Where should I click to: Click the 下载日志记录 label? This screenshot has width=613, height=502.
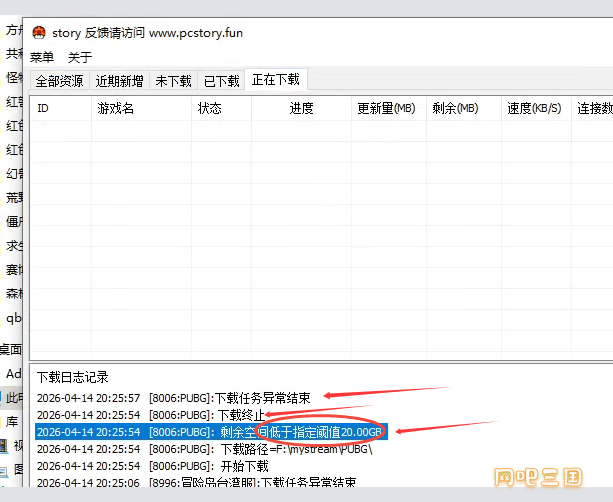[72, 377]
